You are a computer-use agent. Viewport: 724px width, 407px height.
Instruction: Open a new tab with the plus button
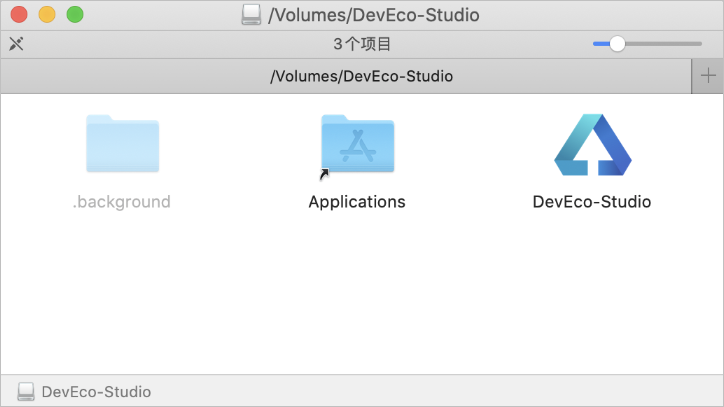pyautogui.click(x=707, y=76)
